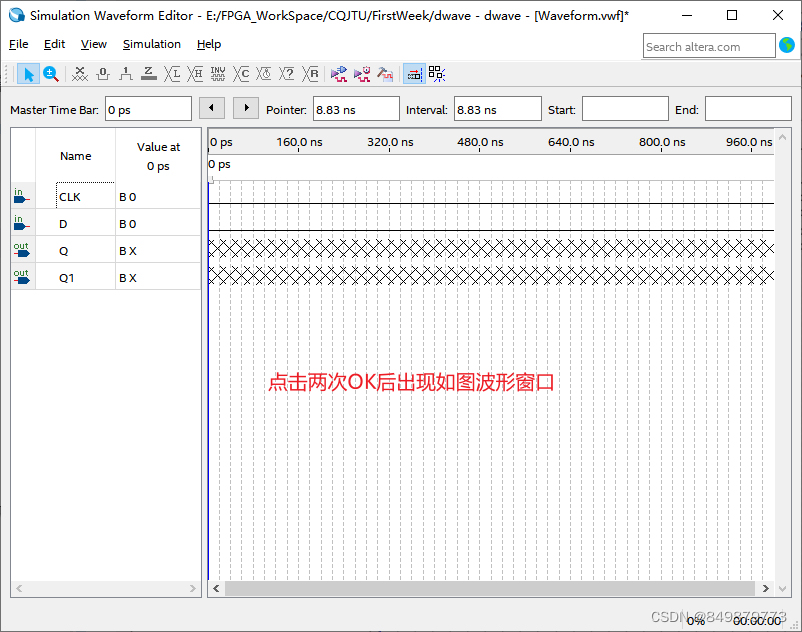Click waveform scrollbar left arrow

pyautogui.click(x=216, y=589)
